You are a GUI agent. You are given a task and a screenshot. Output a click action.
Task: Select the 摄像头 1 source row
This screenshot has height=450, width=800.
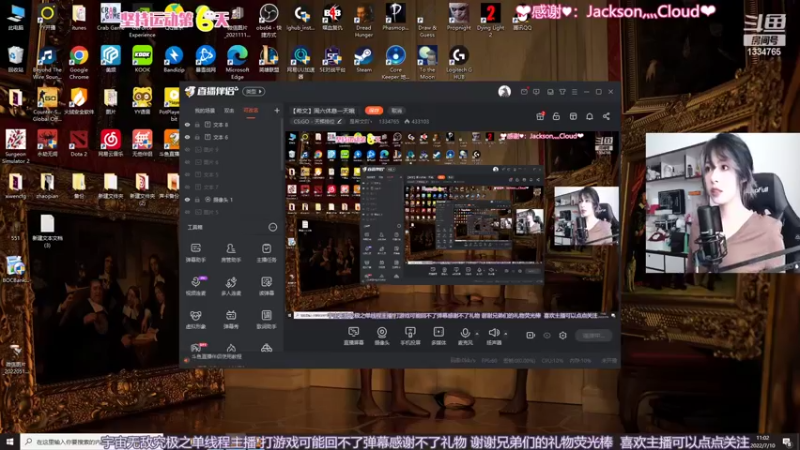(232, 199)
